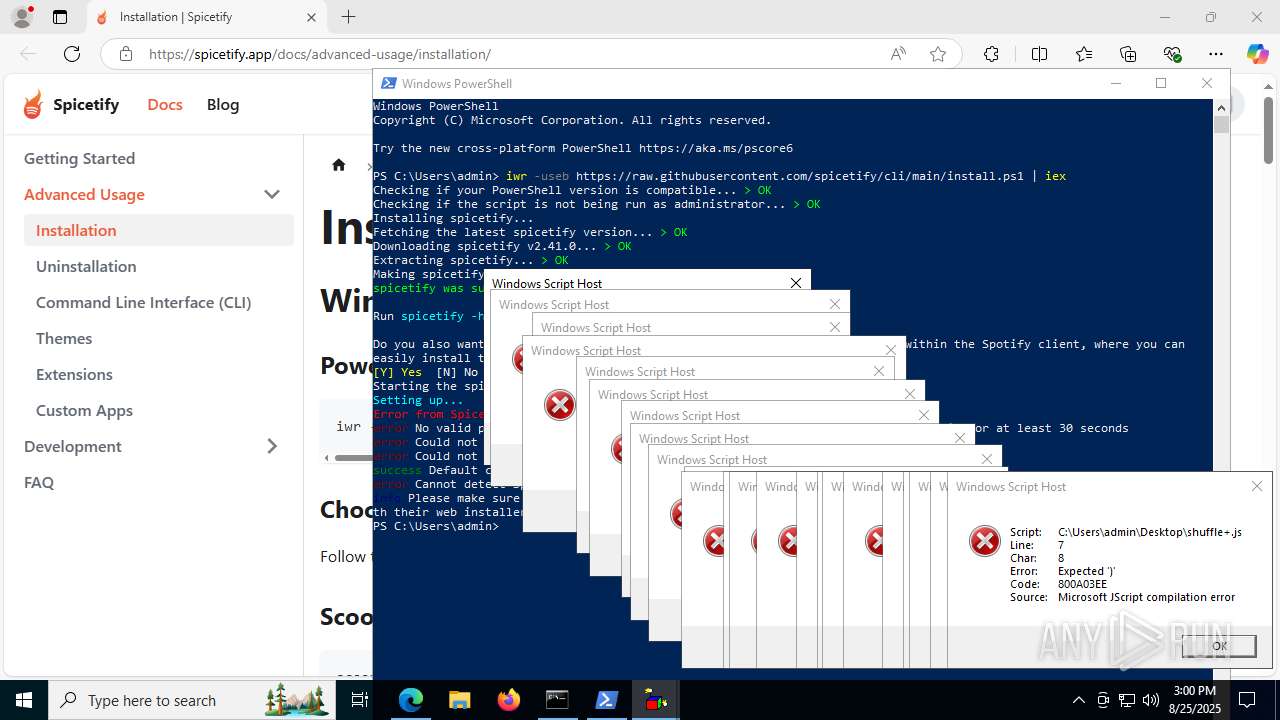Switch to Windows Script Host taskbar icon
The image size is (1280, 720).
pos(655,700)
